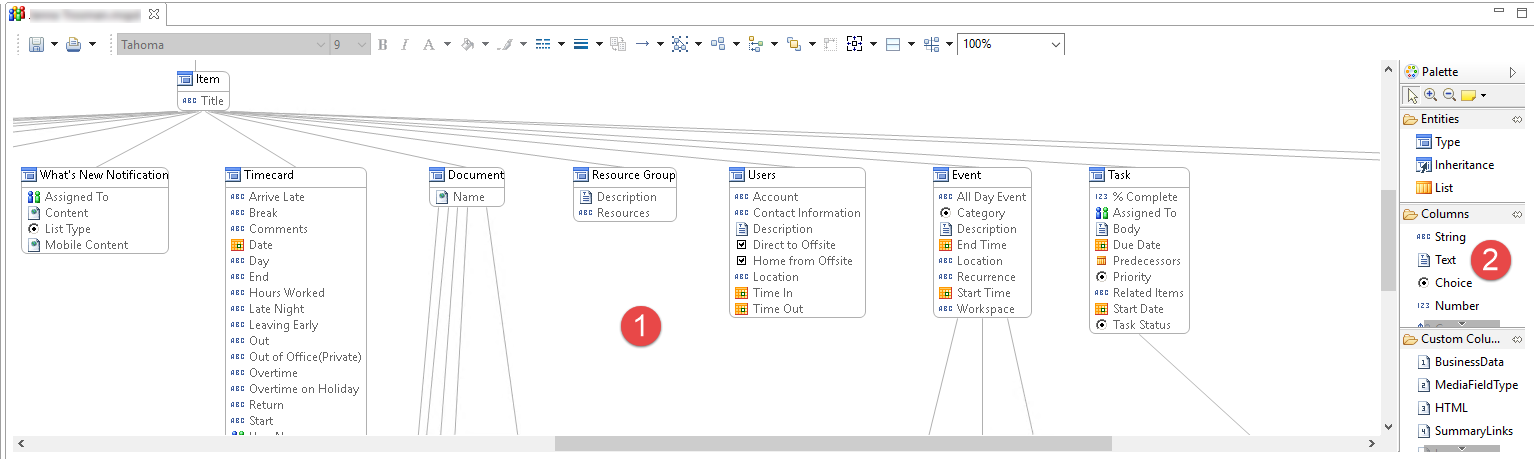Pick the Type entity tool

(x=1439, y=142)
